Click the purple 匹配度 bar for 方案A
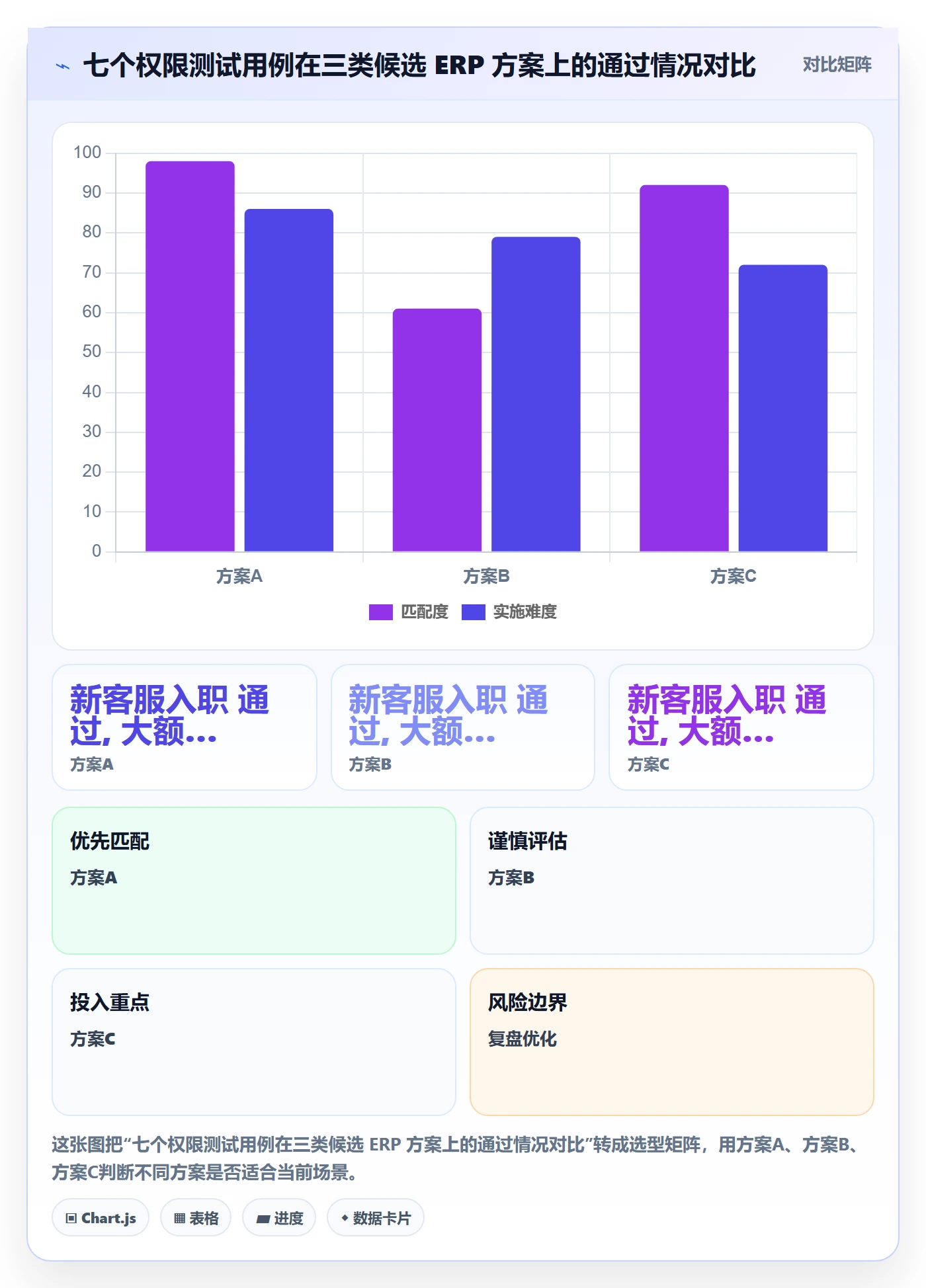Screen dimensions: 926x1288 point(190,356)
